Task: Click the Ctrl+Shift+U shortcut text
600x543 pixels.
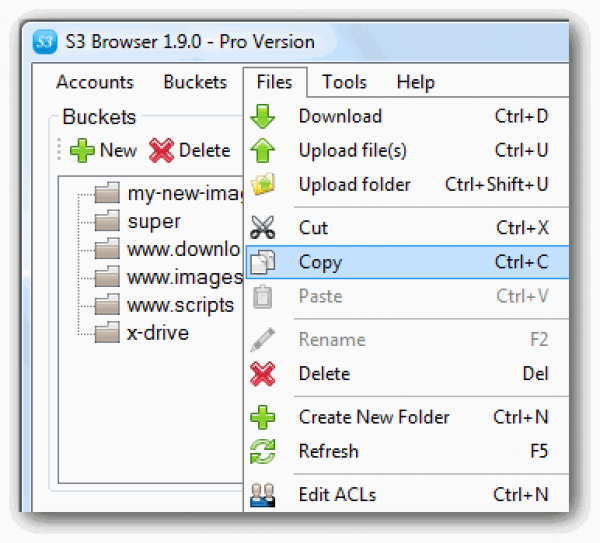Action: pos(497,184)
